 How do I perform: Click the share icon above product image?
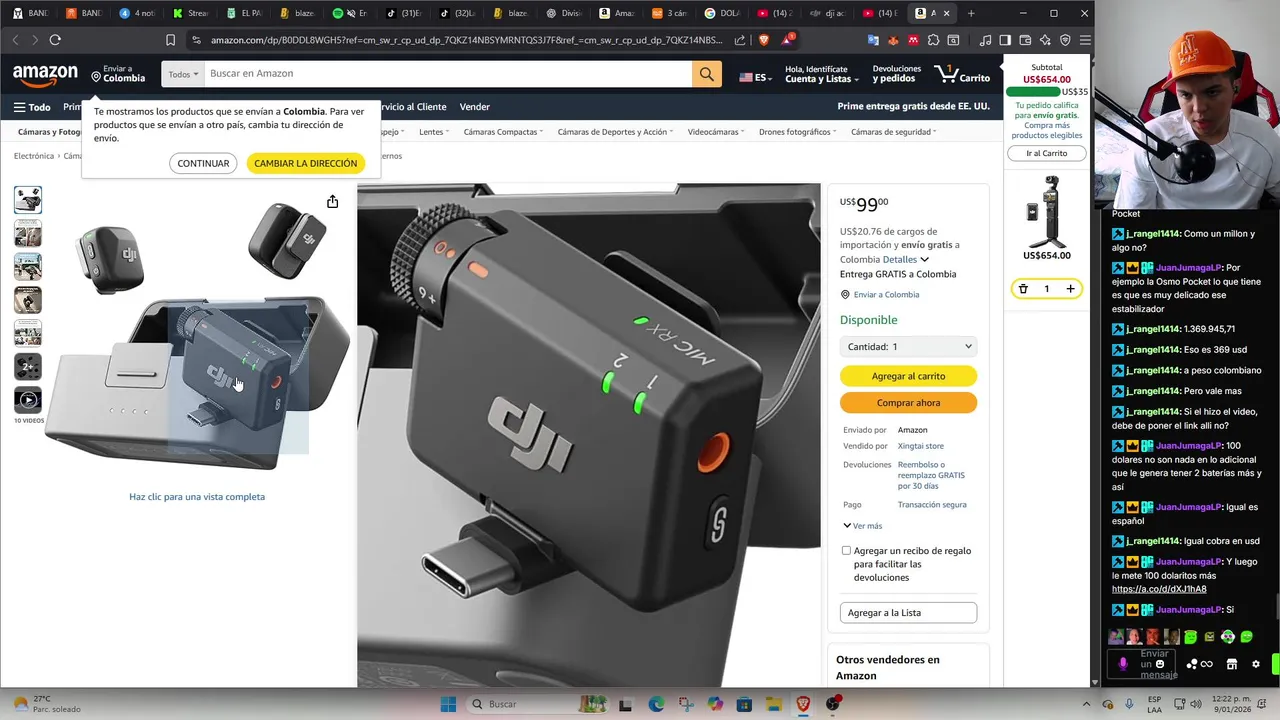tap(332, 202)
